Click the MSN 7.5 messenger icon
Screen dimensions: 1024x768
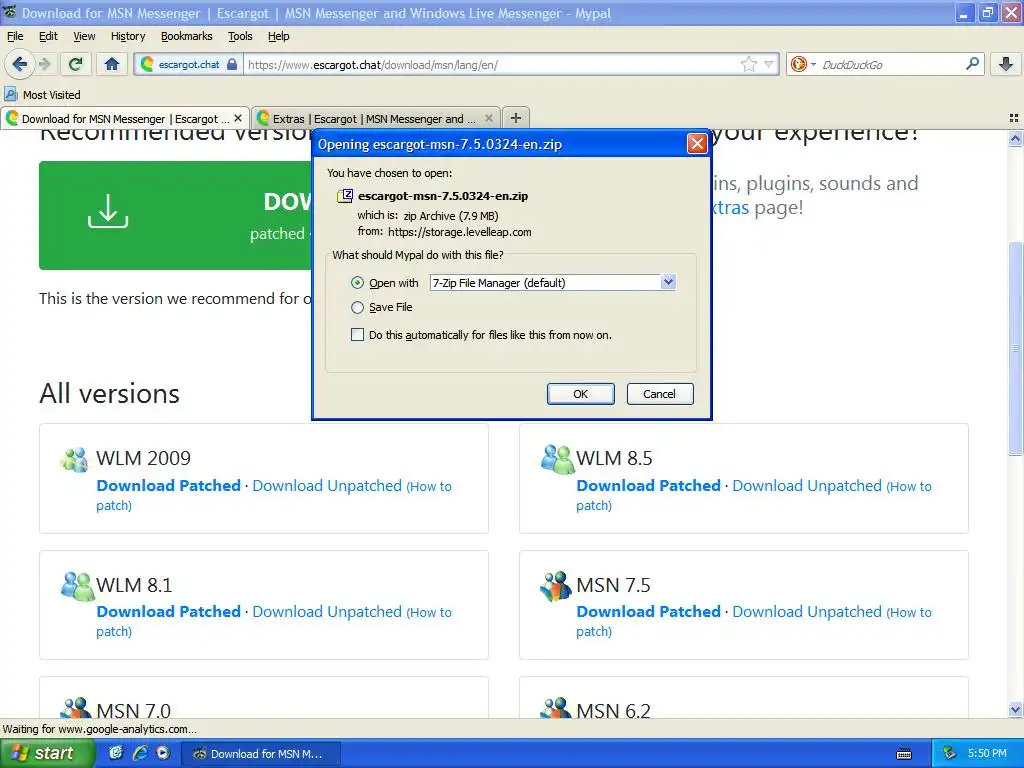coord(556,586)
